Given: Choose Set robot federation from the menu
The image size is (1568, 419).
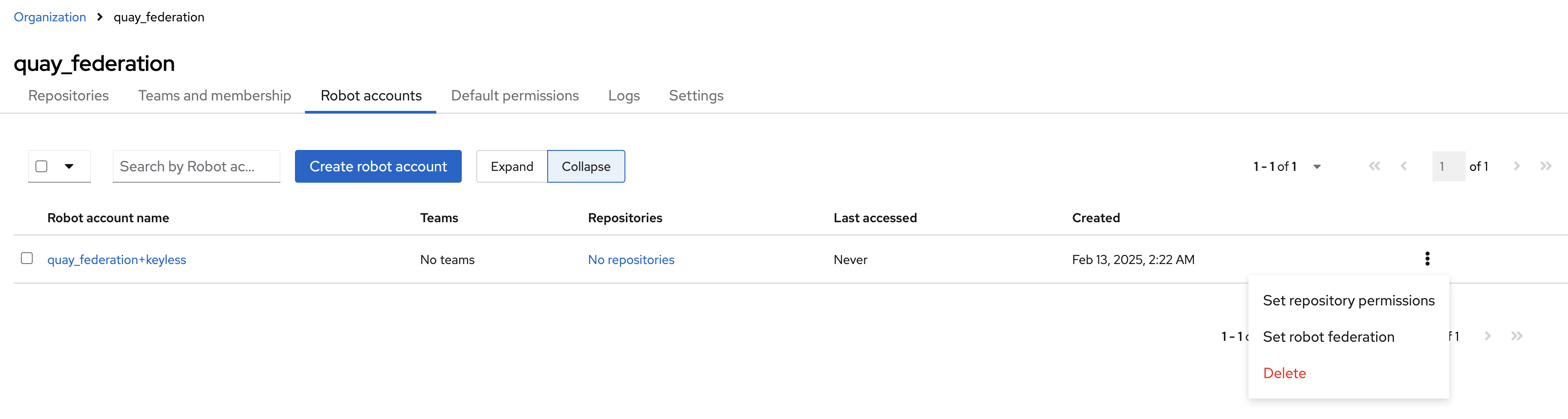Looking at the screenshot, I should coord(1328,337).
